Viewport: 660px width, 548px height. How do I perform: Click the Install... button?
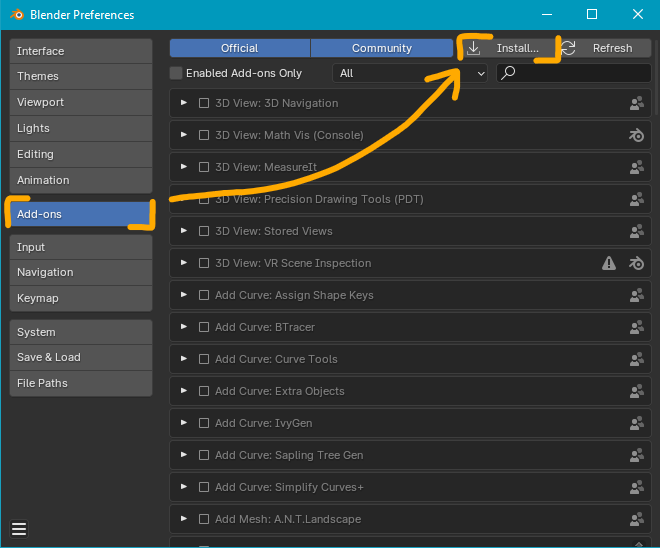[508, 48]
